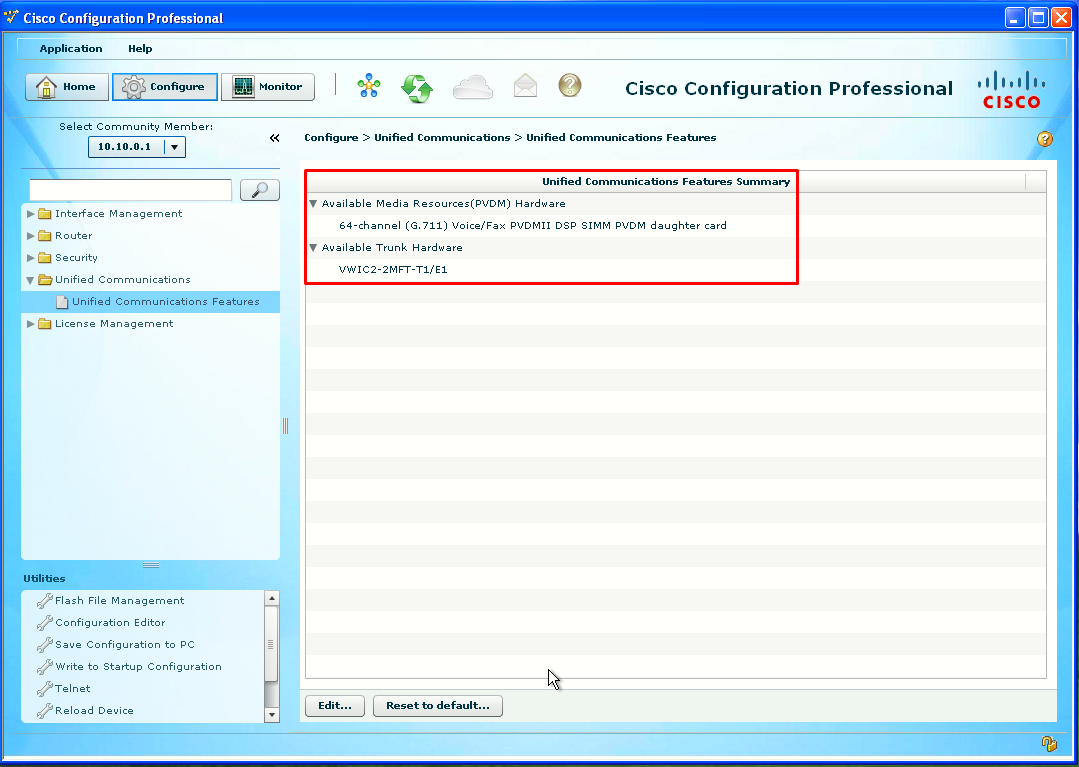Select the License Management folder label

[114, 323]
